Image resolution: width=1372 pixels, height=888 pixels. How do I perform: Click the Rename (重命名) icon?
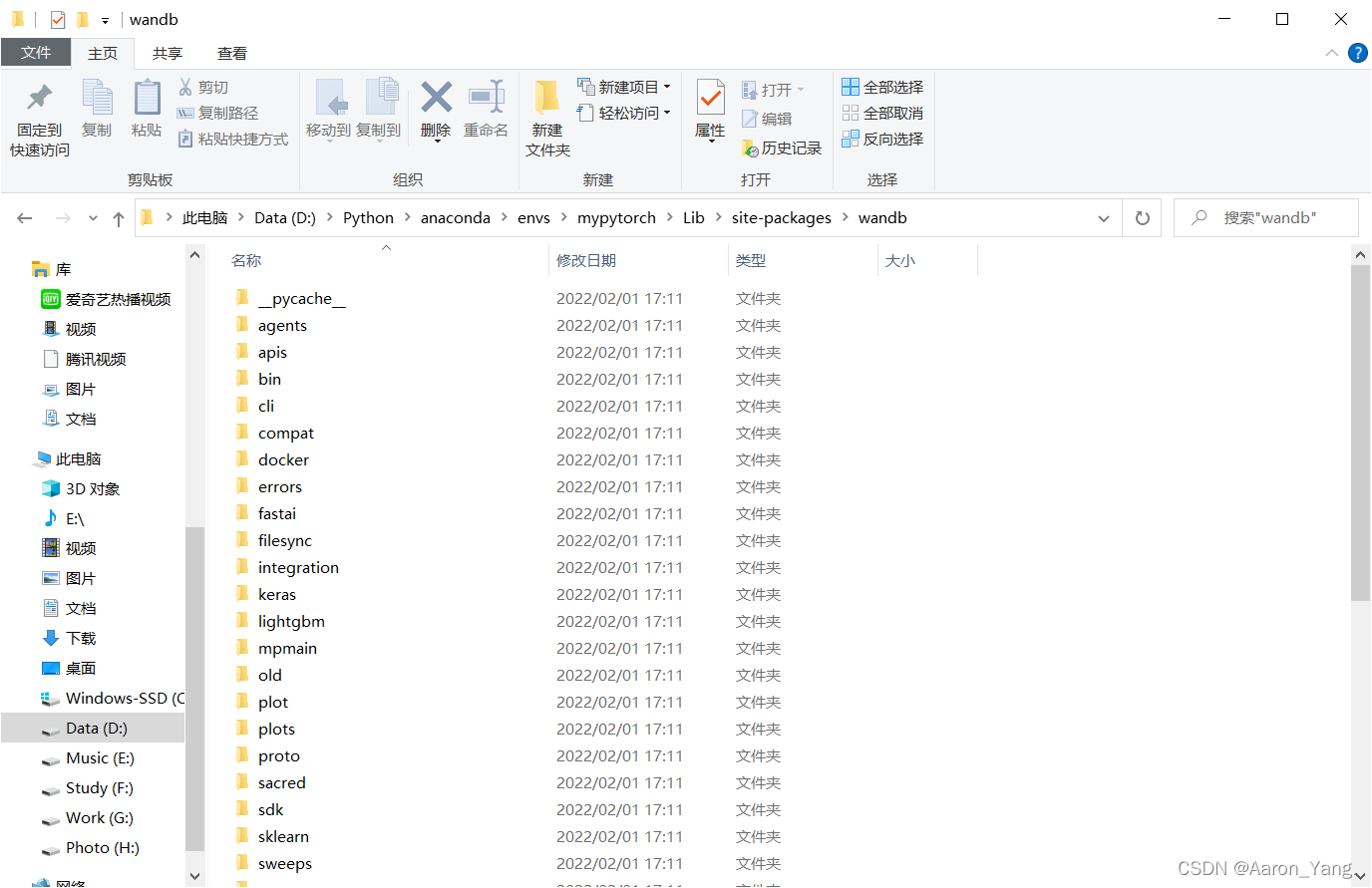point(487,97)
